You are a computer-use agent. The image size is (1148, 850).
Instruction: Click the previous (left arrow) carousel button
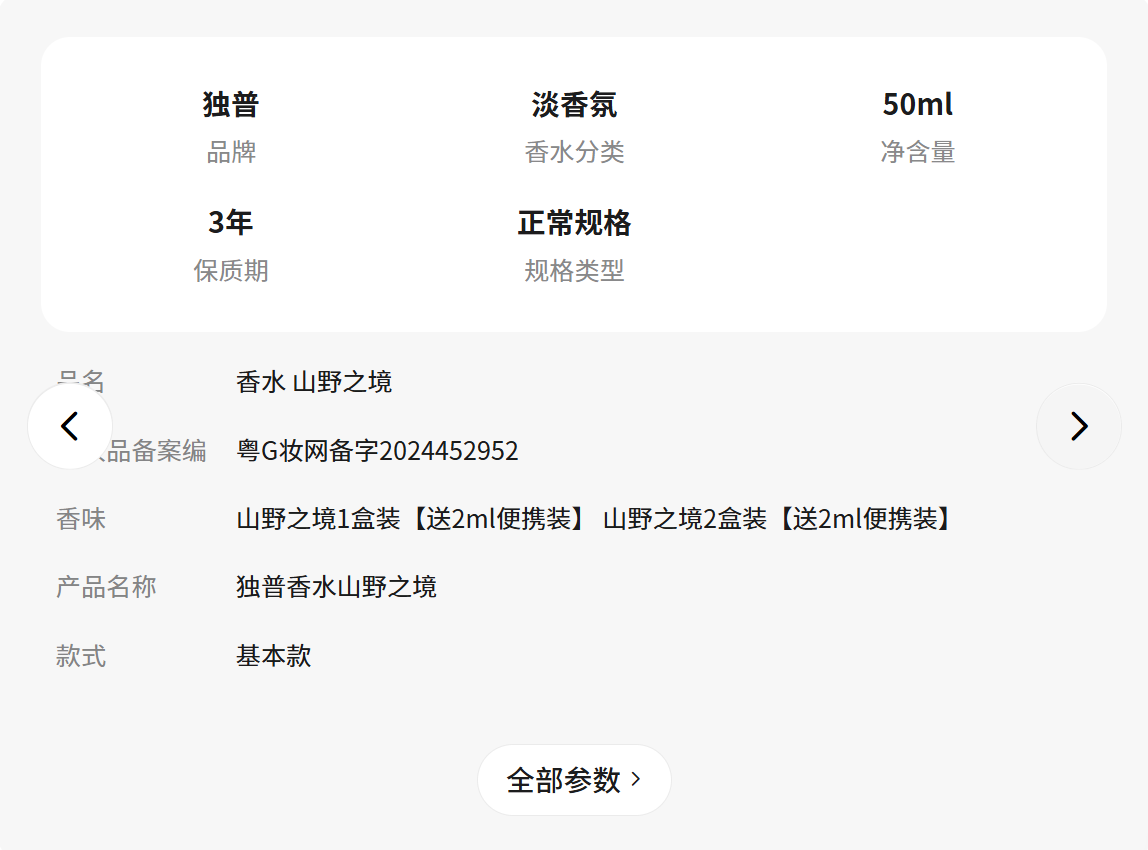point(70,426)
